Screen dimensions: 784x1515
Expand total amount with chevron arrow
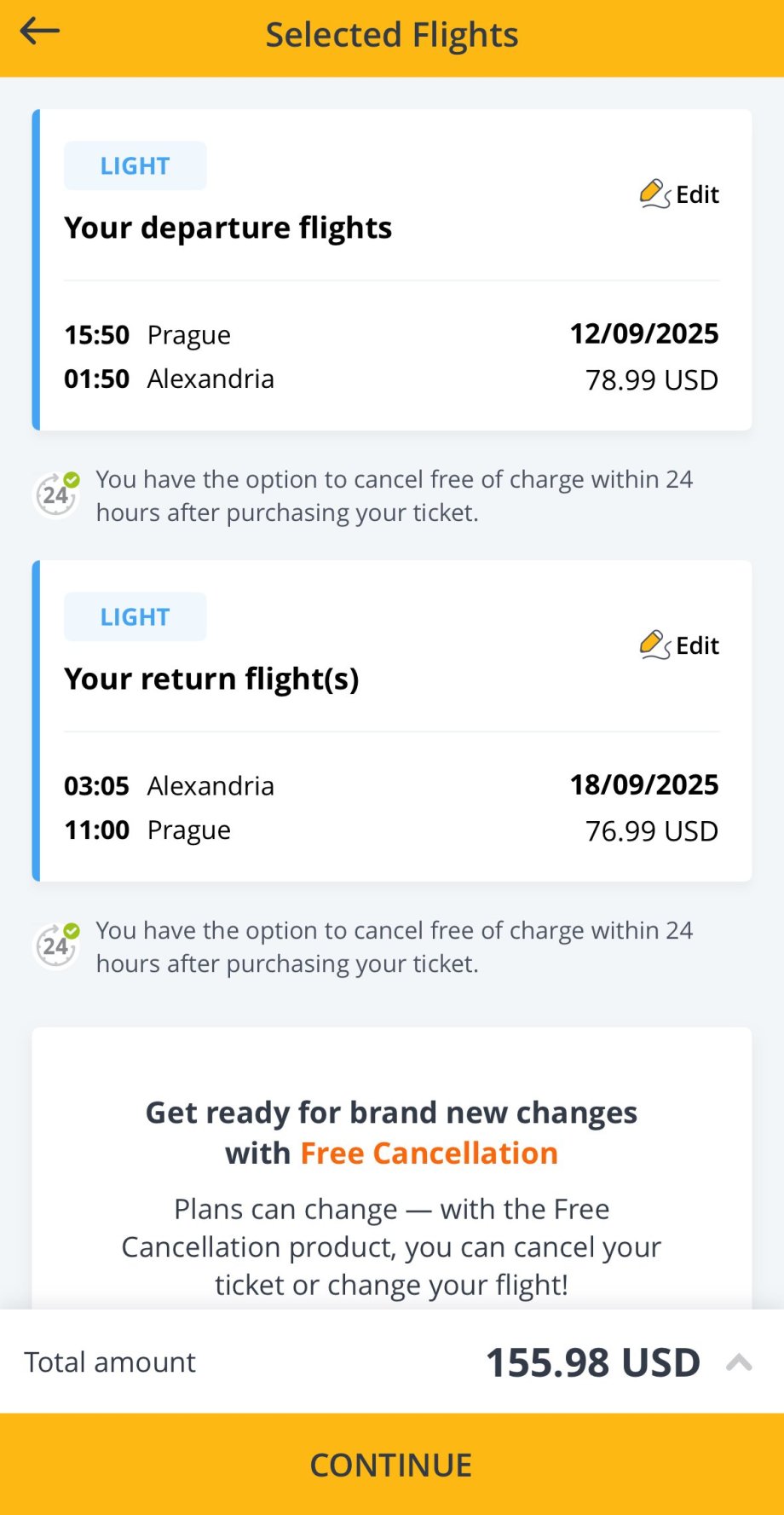pyautogui.click(x=738, y=1362)
